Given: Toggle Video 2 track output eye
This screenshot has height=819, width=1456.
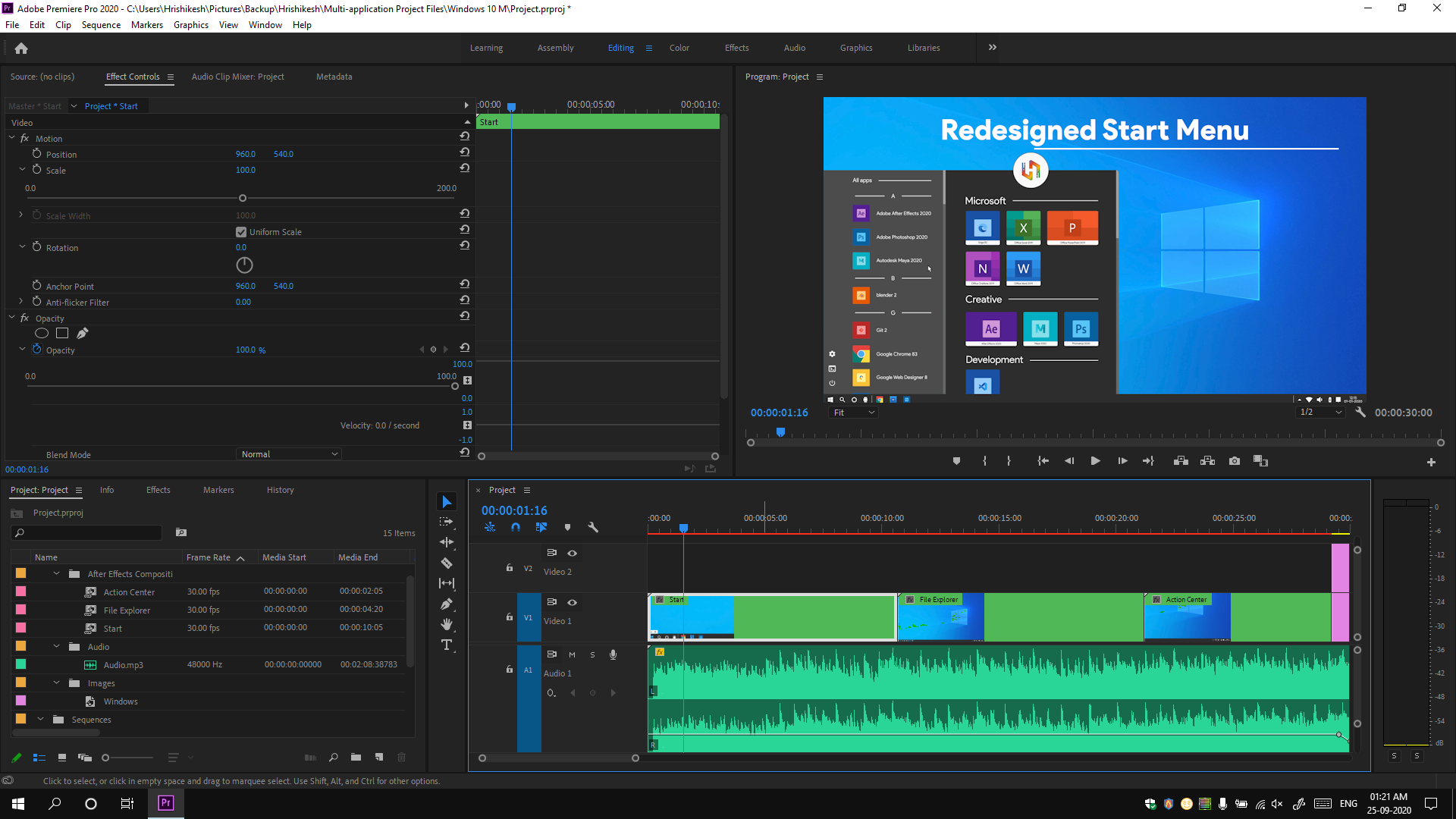Looking at the screenshot, I should pyautogui.click(x=573, y=553).
